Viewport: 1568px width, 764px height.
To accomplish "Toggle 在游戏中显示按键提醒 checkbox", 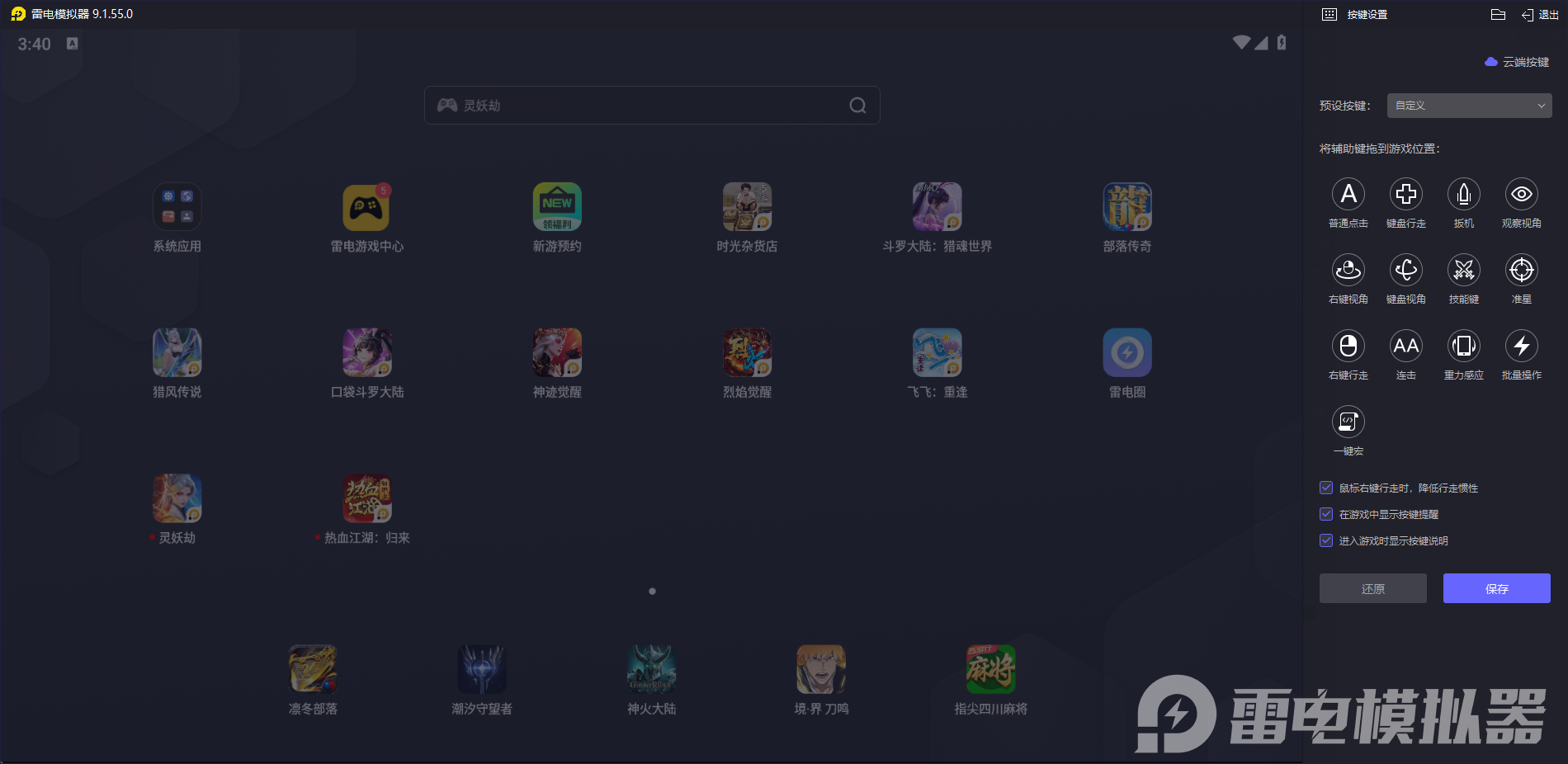I will coord(1326,514).
